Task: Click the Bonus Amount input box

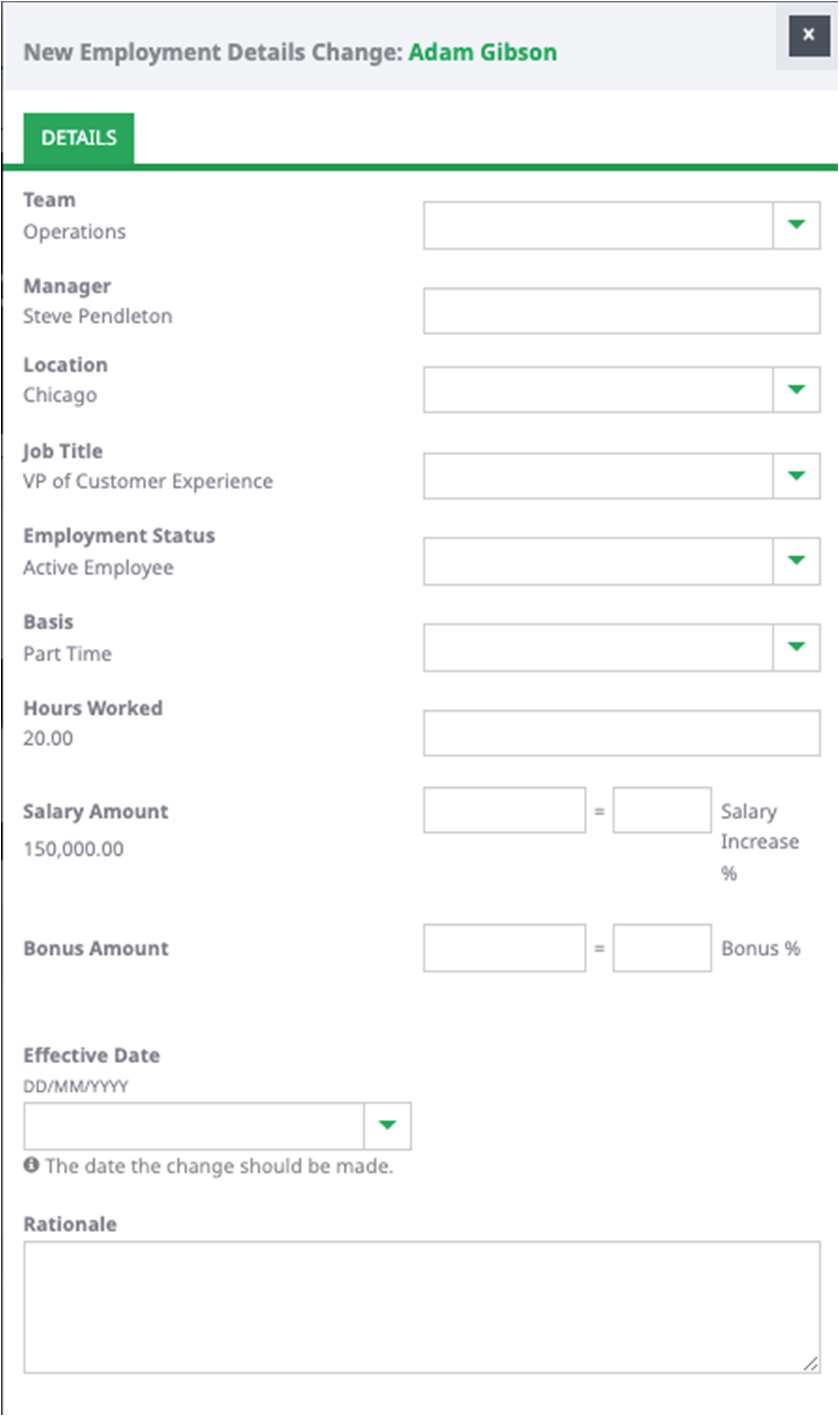Action: coord(504,947)
